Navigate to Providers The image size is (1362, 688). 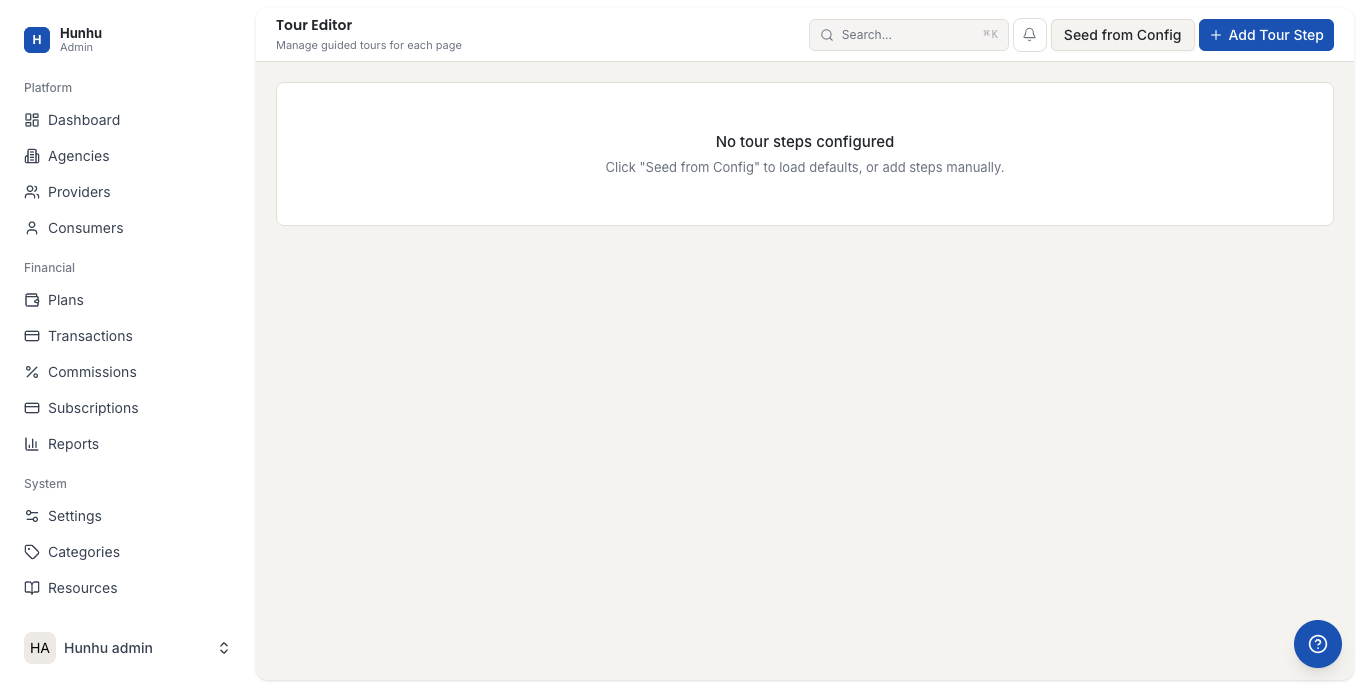pos(127,192)
